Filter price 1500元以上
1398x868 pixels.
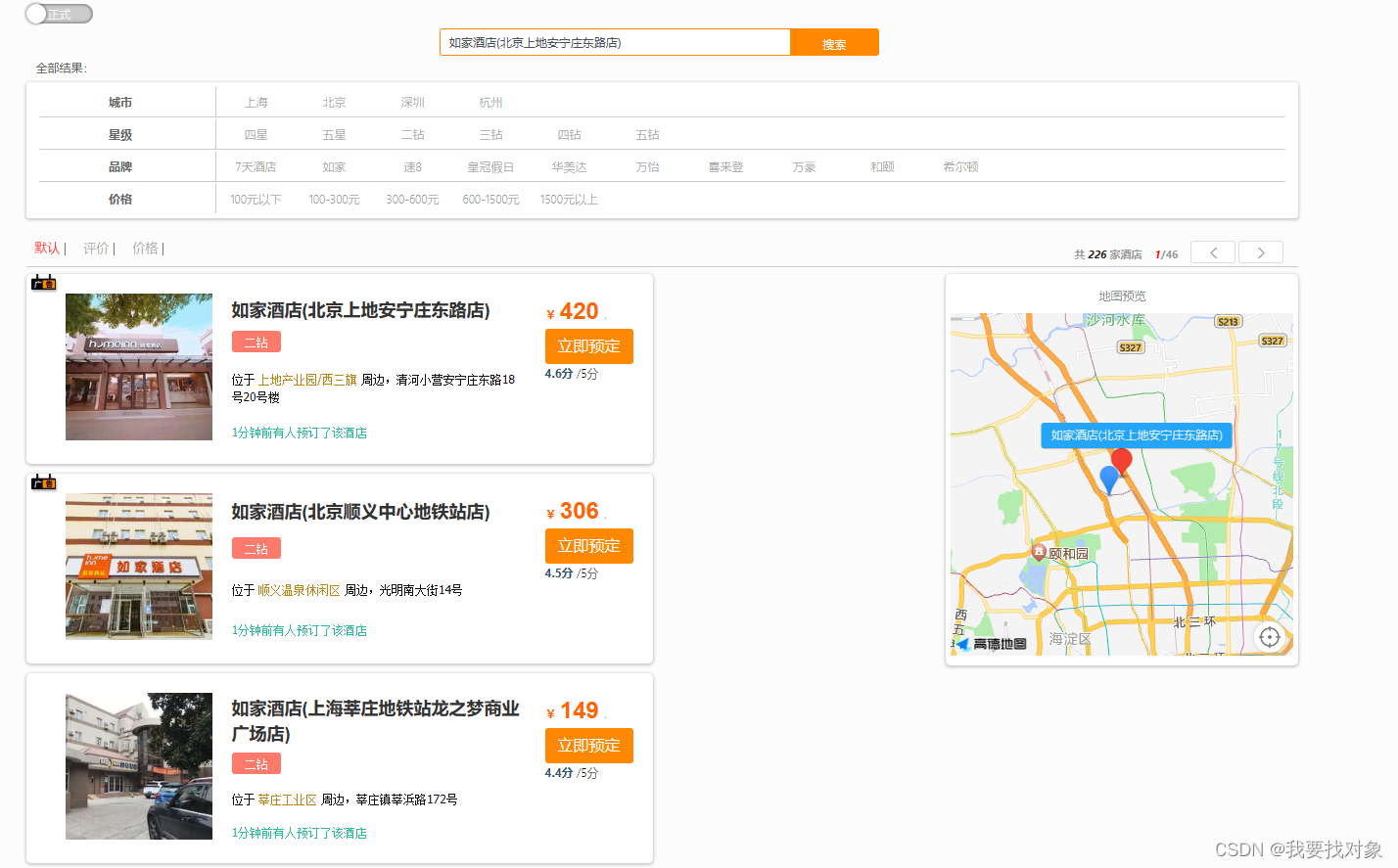point(570,200)
